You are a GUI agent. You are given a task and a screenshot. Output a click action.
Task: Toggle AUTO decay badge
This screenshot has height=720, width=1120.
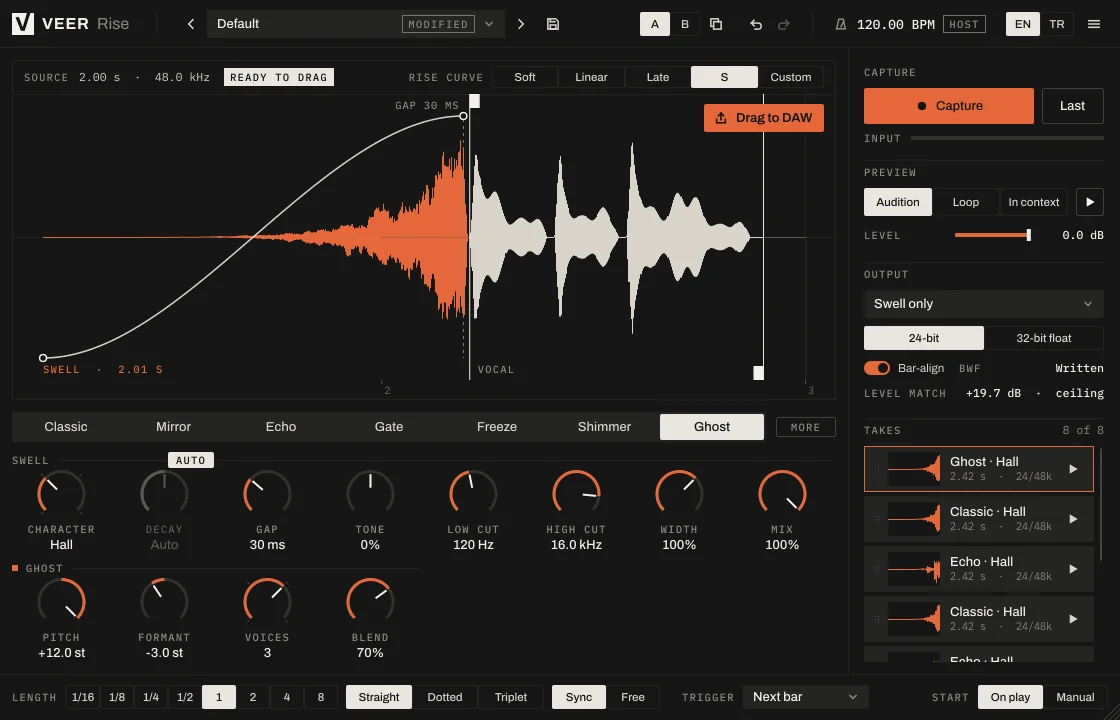click(x=191, y=461)
